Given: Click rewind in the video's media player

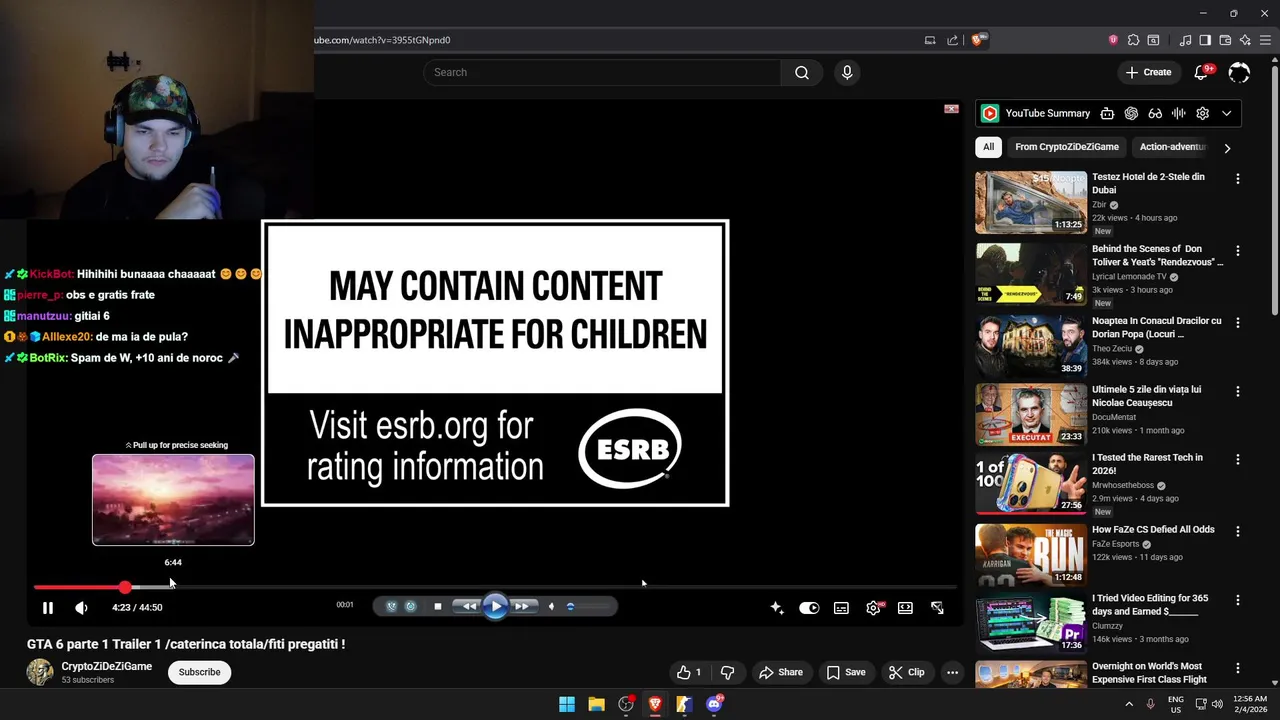Looking at the screenshot, I should pos(468,606).
